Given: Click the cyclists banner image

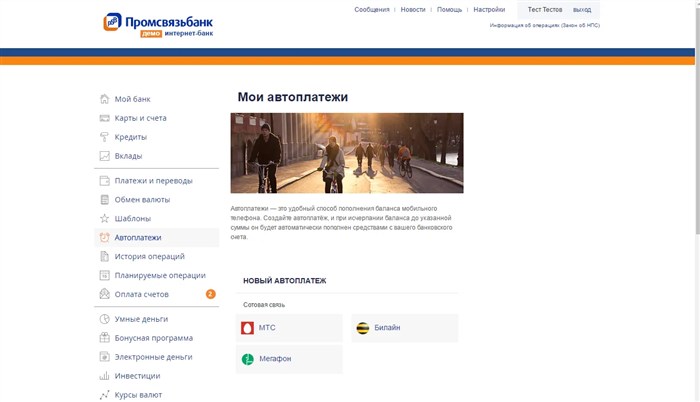Looking at the screenshot, I should click(x=347, y=153).
